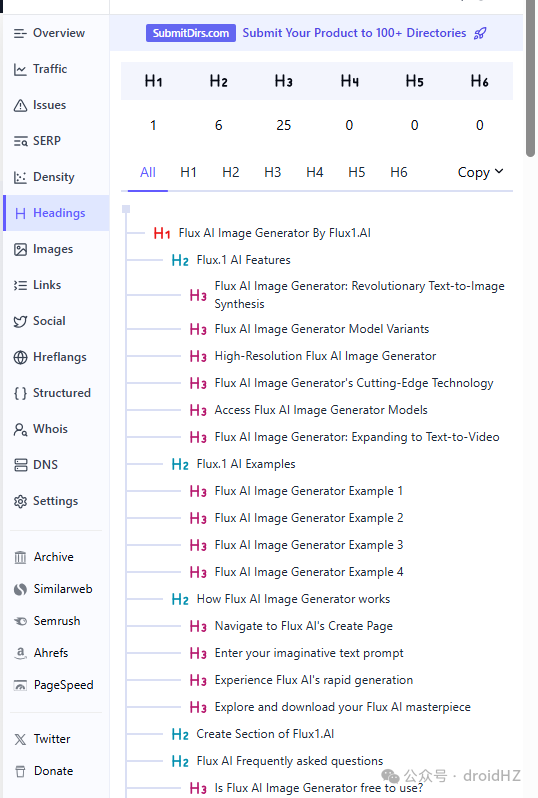
Task: Collapse the headings tree root node
Action: coord(126,209)
